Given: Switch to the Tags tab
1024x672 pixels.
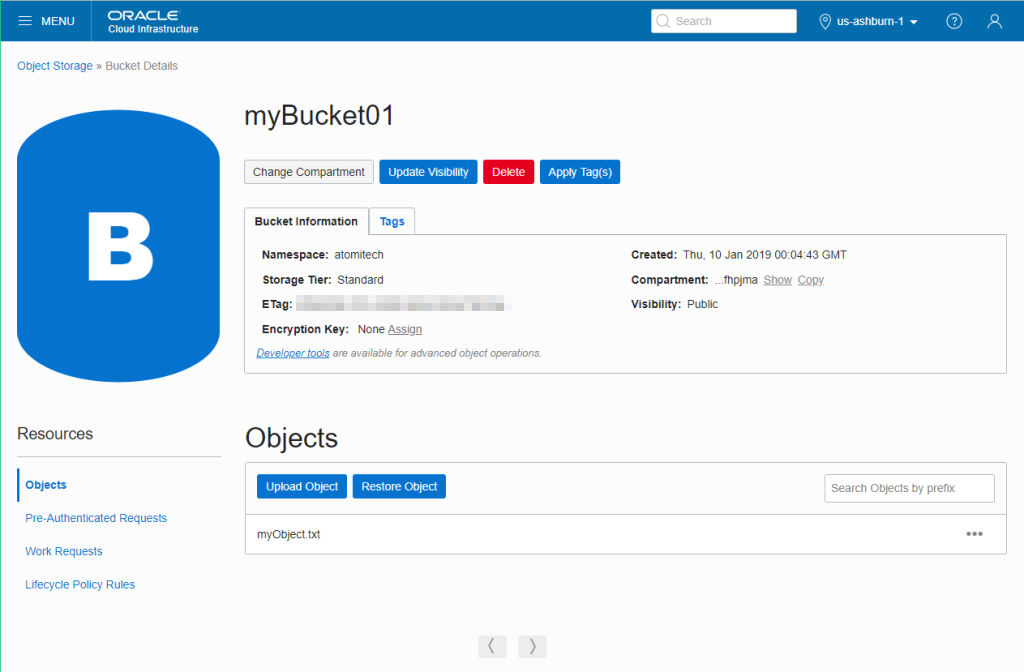Looking at the screenshot, I should [x=392, y=221].
